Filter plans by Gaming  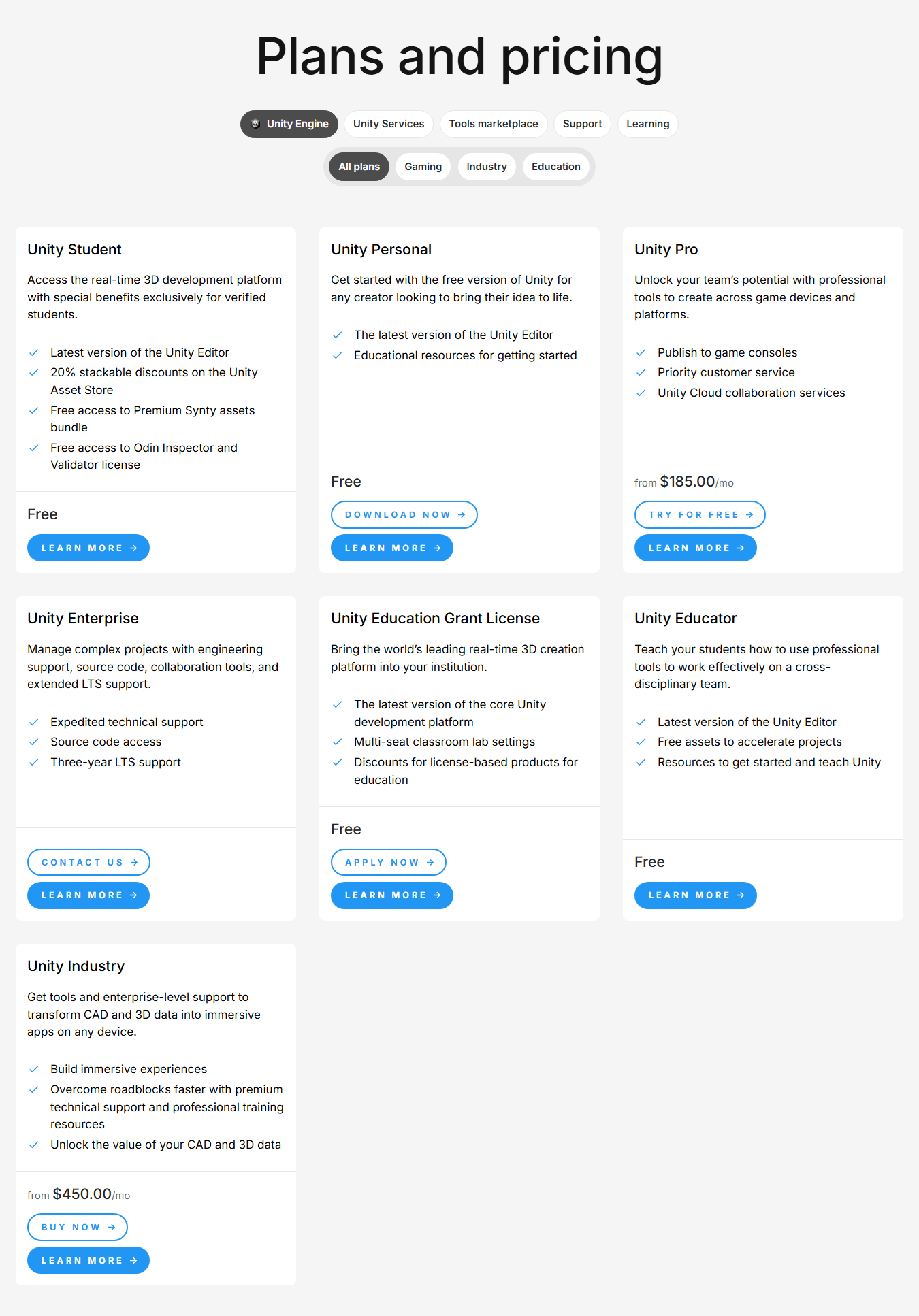423,167
